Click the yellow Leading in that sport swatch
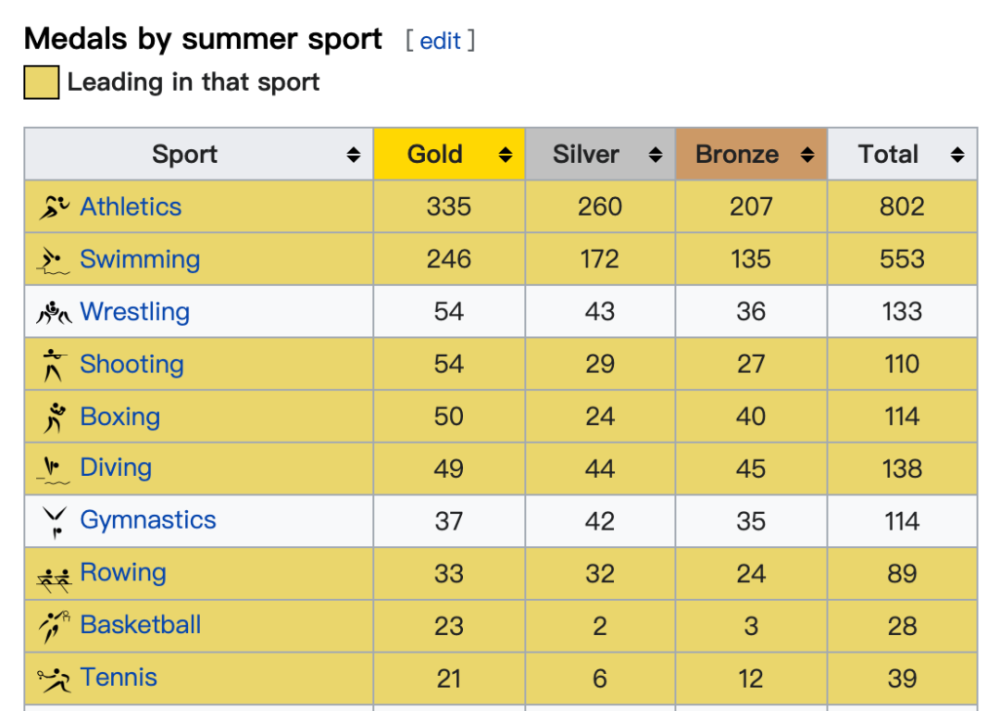Viewport: 1000px width, 711px height. click(41, 82)
